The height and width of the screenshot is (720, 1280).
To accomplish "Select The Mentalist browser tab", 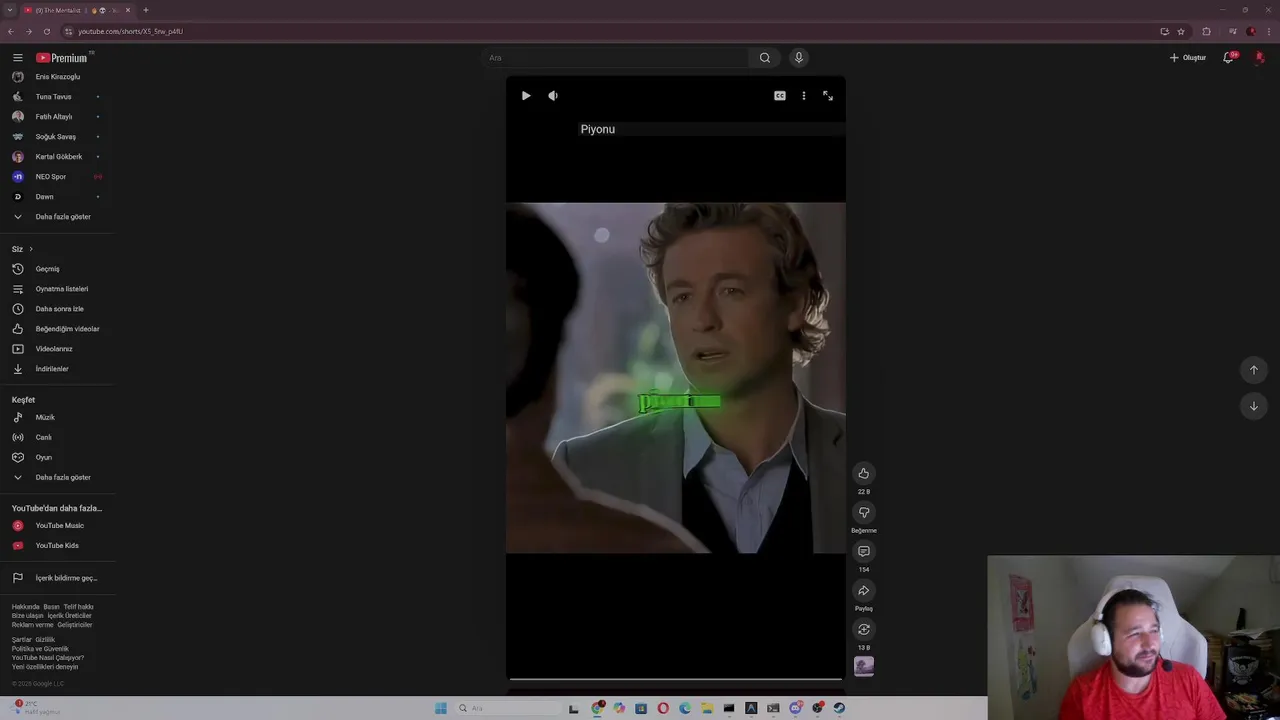I will click(x=76, y=10).
